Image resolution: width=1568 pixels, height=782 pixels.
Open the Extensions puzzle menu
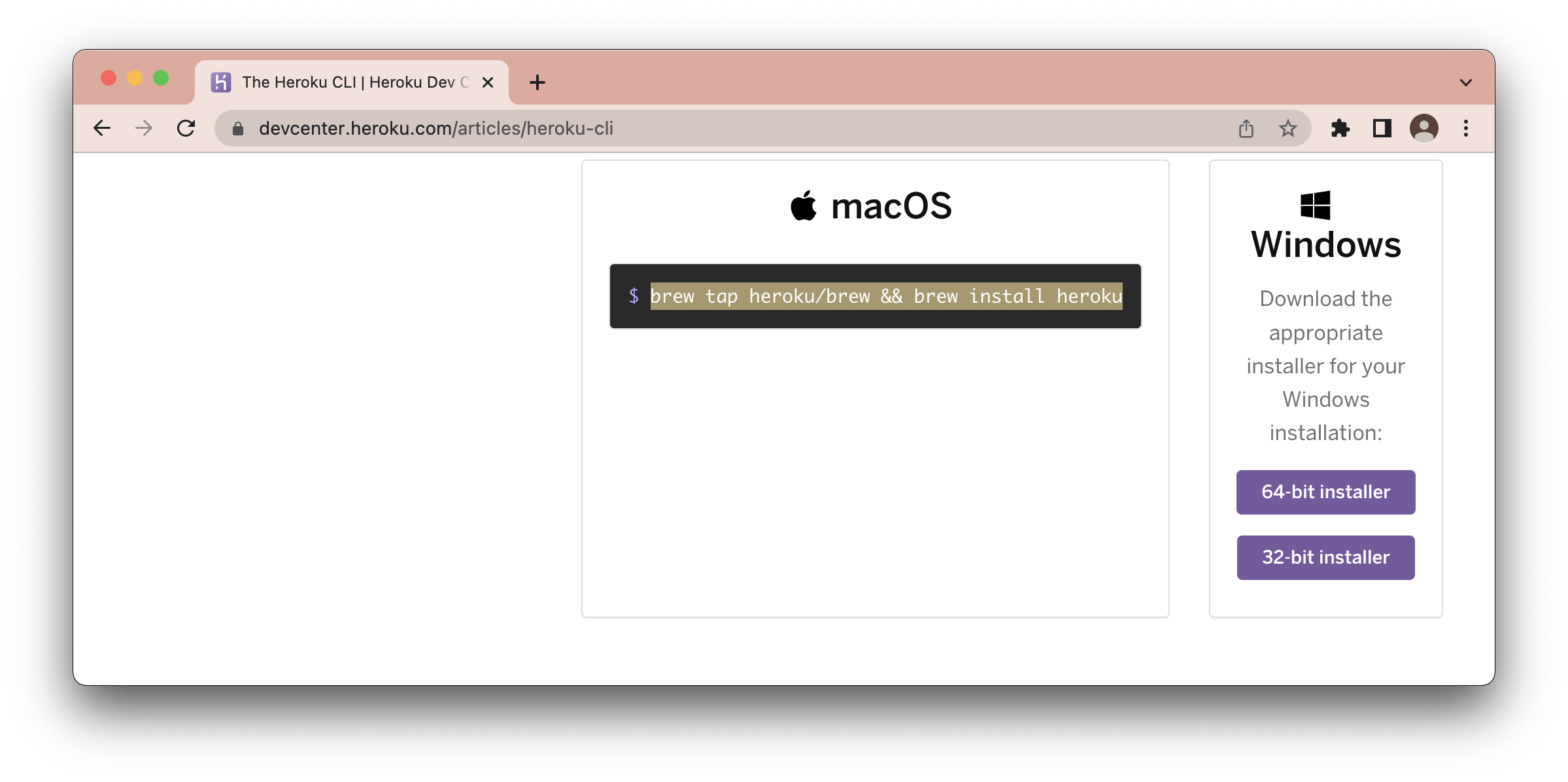1340,128
